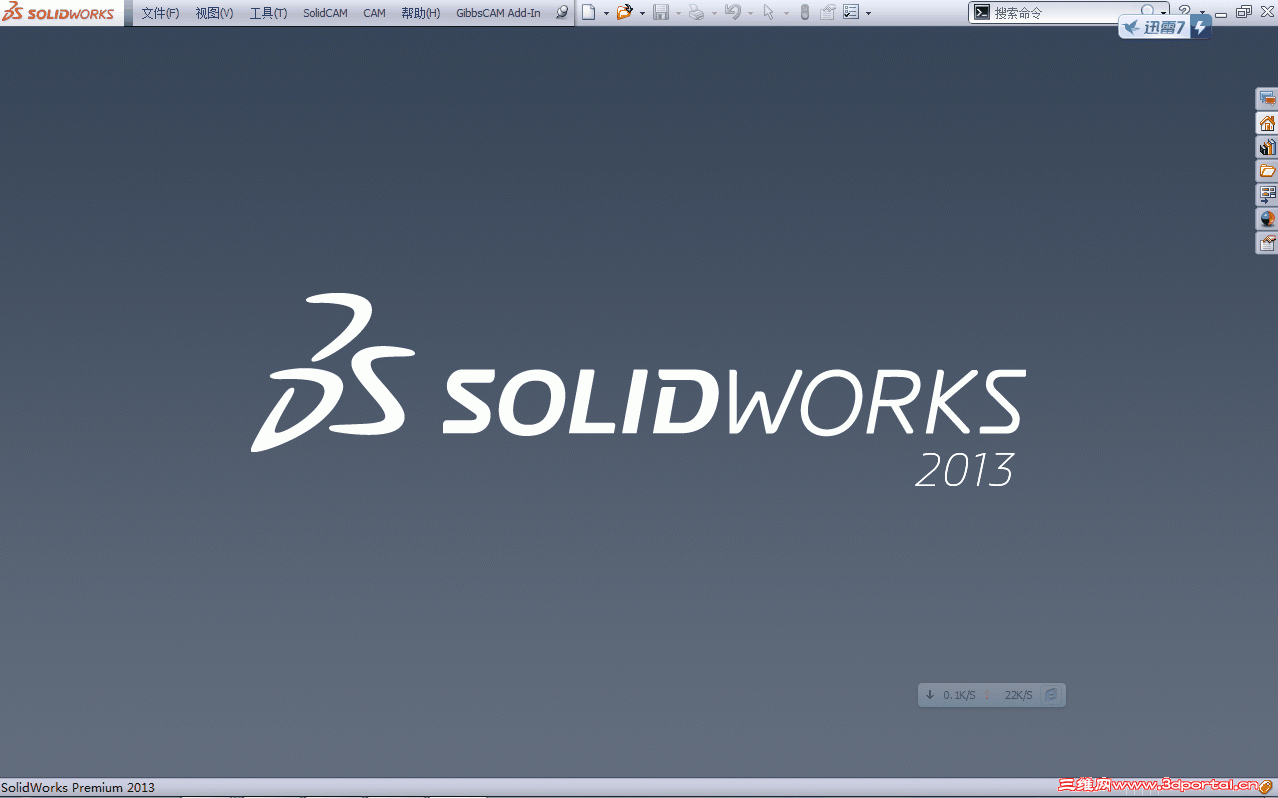This screenshot has height=798, width=1278.
Task: Click the Rebuild traffic light icon
Action: tap(805, 13)
